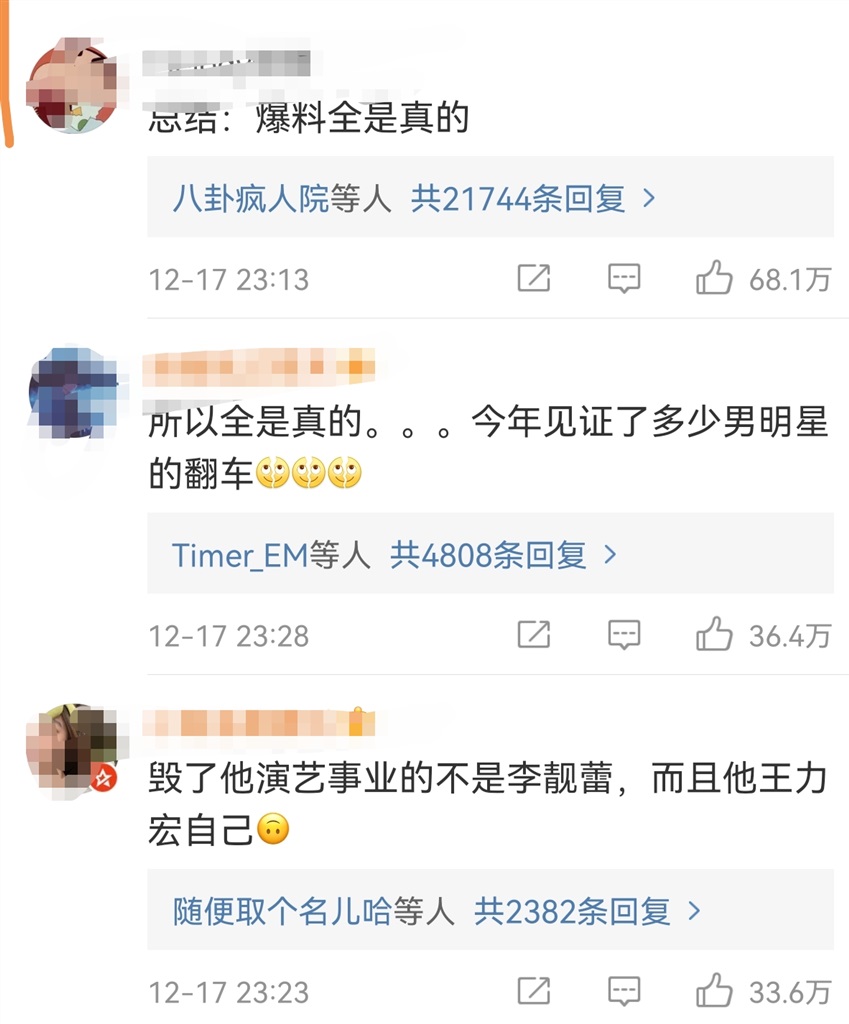Open Timer_EM user profile link
The height and width of the screenshot is (1024, 849).
pyautogui.click(x=240, y=555)
